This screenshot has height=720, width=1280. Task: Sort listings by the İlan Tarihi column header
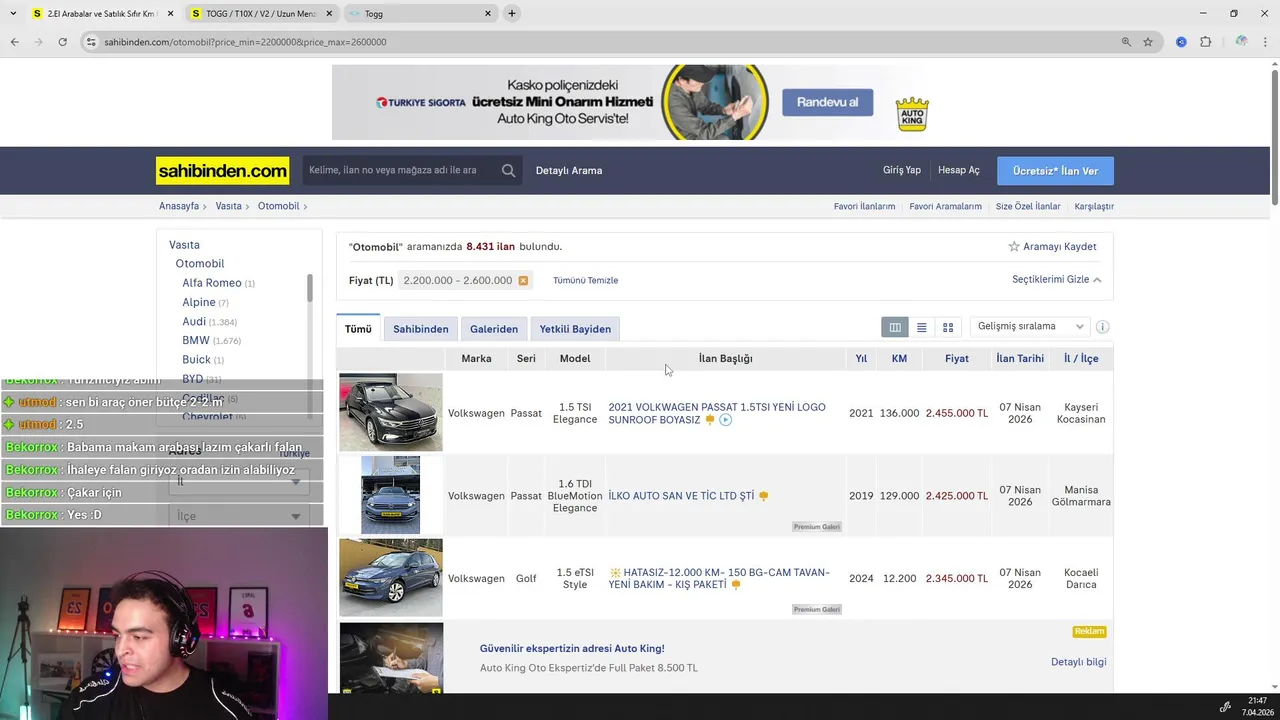pyautogui.click(x=1020, y=358)
